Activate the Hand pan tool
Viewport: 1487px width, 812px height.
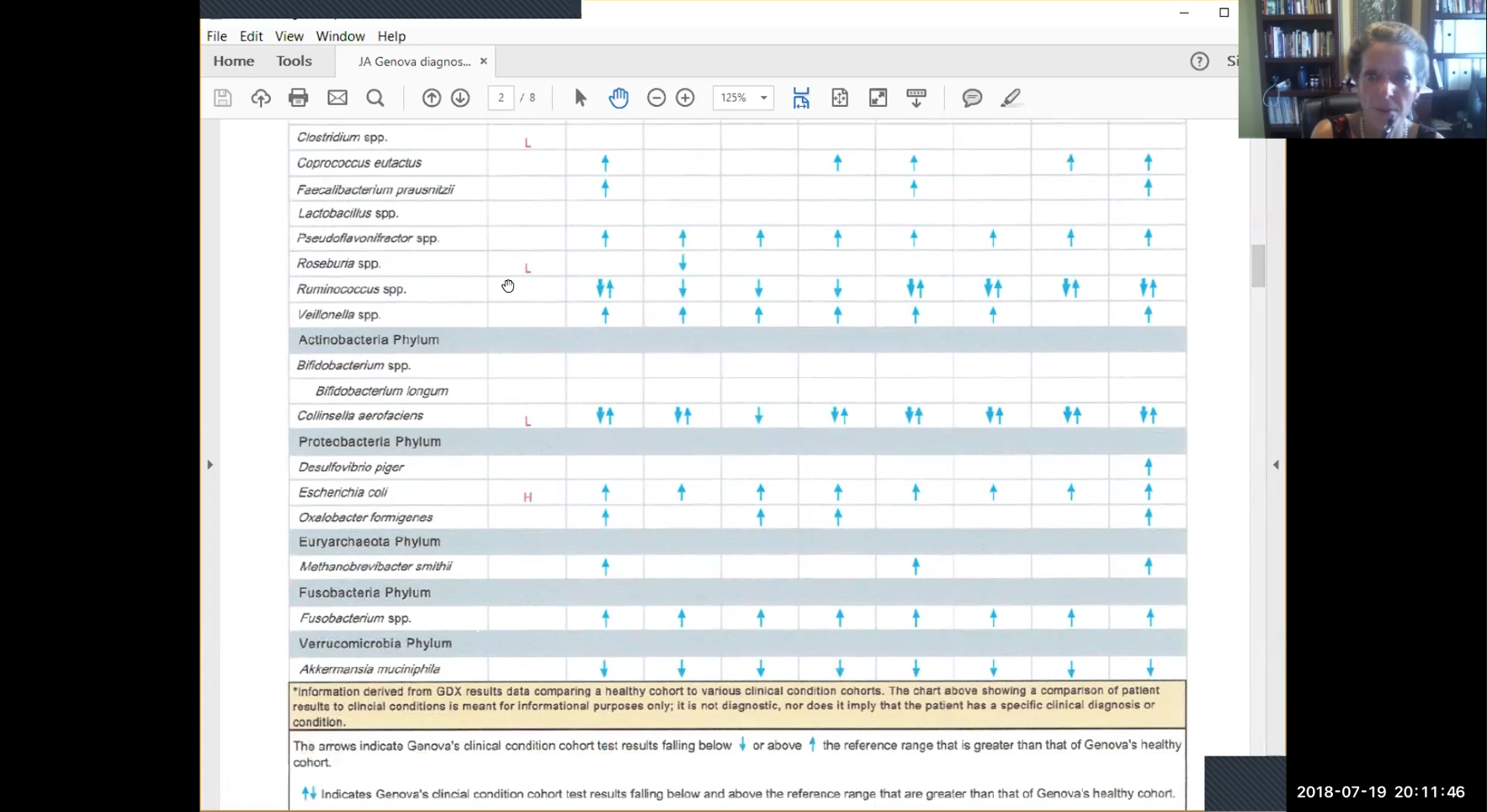(619, 98)
